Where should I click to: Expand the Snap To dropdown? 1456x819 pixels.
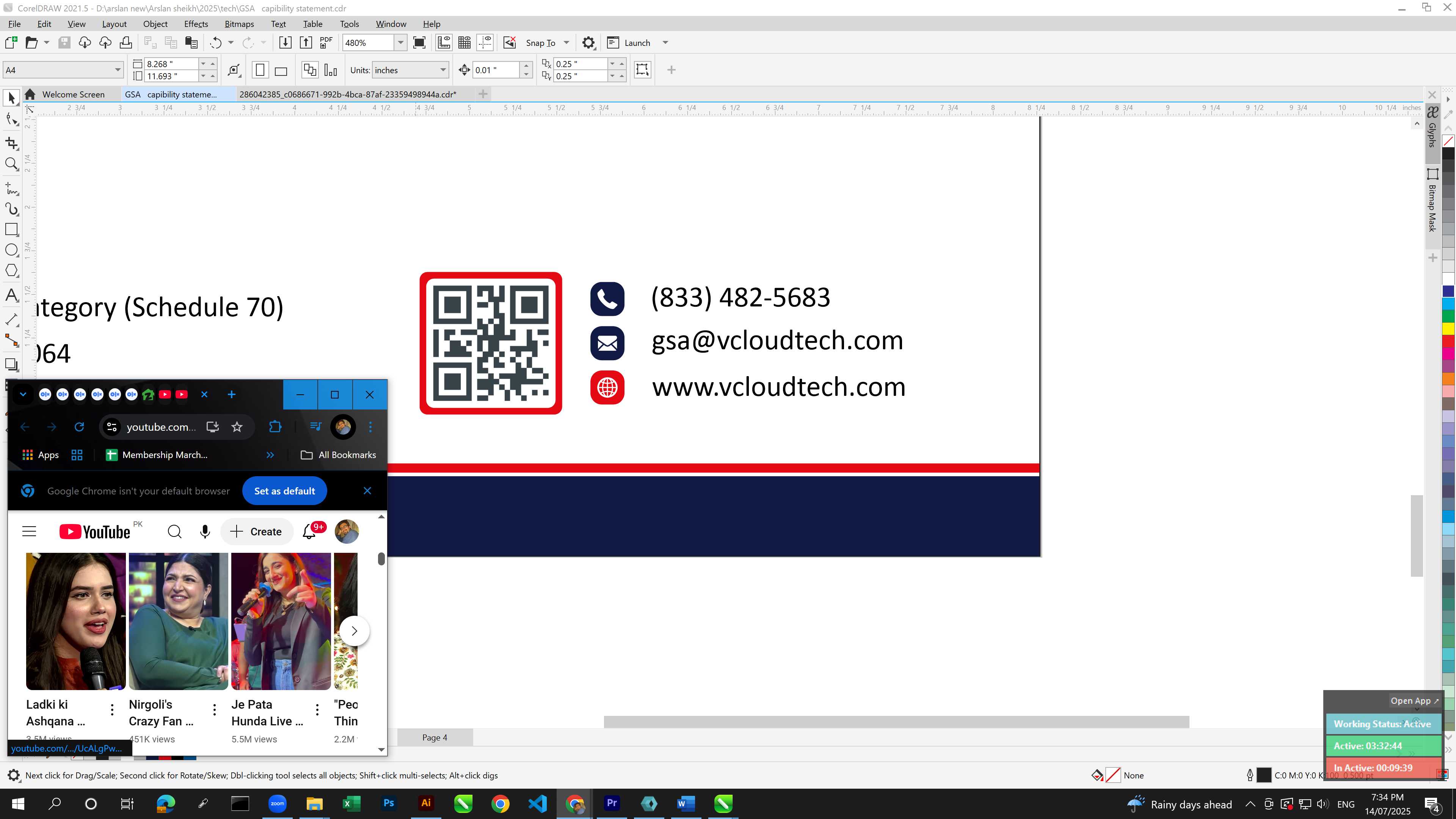(566, 42)
